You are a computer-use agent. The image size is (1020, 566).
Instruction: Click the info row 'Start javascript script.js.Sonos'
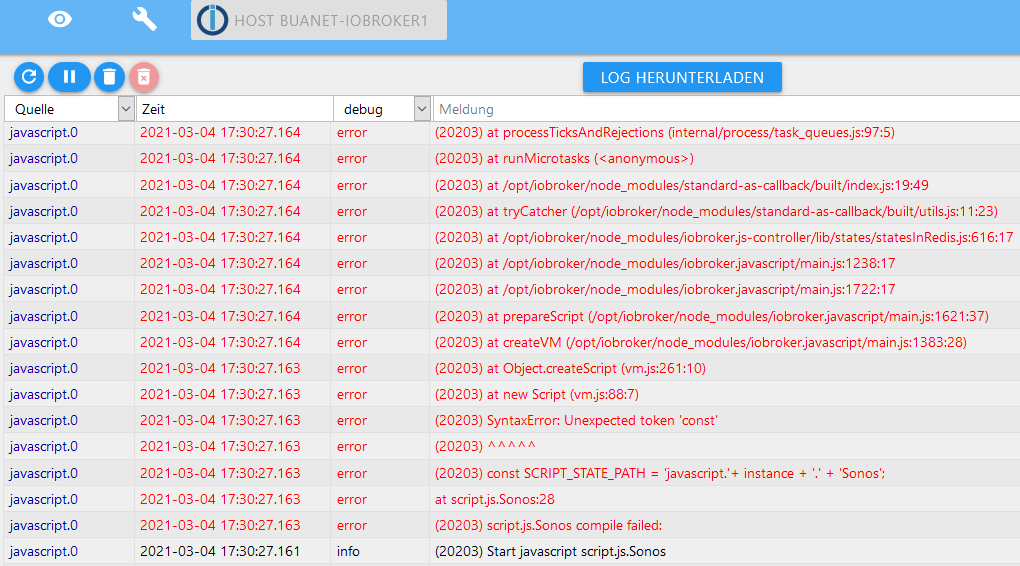550,551
